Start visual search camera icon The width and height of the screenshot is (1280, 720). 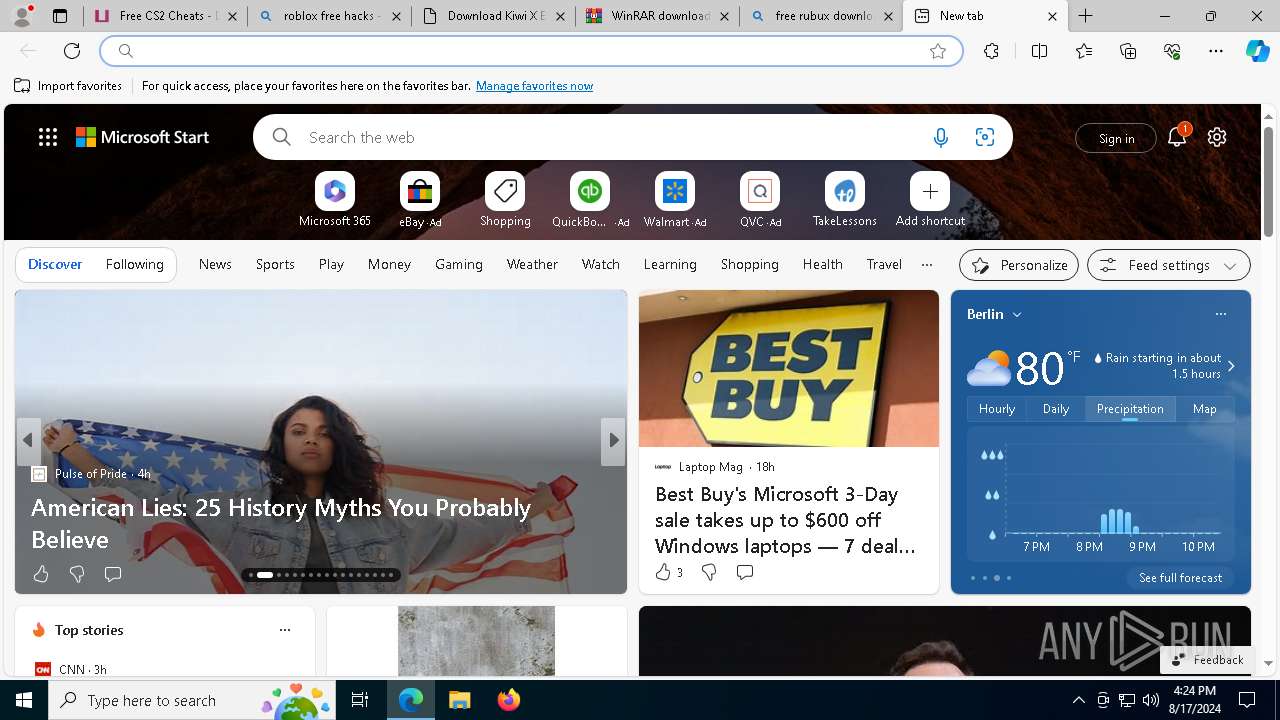pos(985,137)
